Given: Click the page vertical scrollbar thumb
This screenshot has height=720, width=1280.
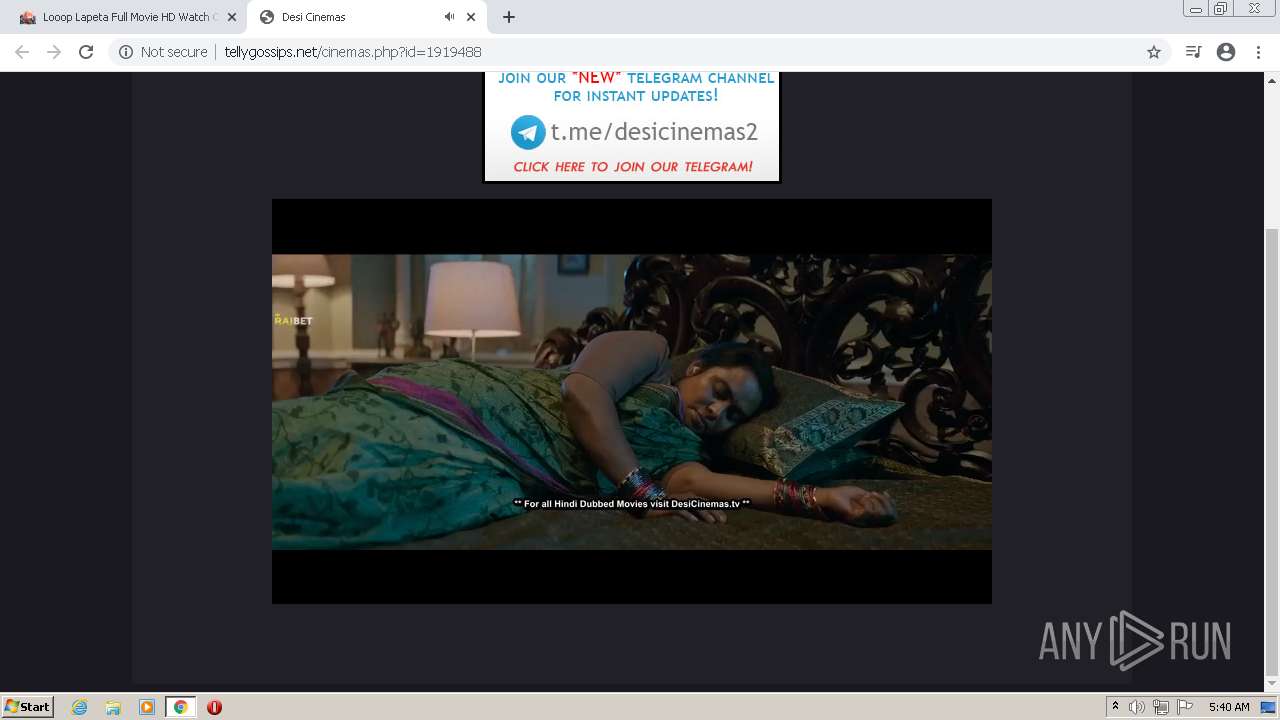Looking at the screenshot, I should pos(1272,452).
